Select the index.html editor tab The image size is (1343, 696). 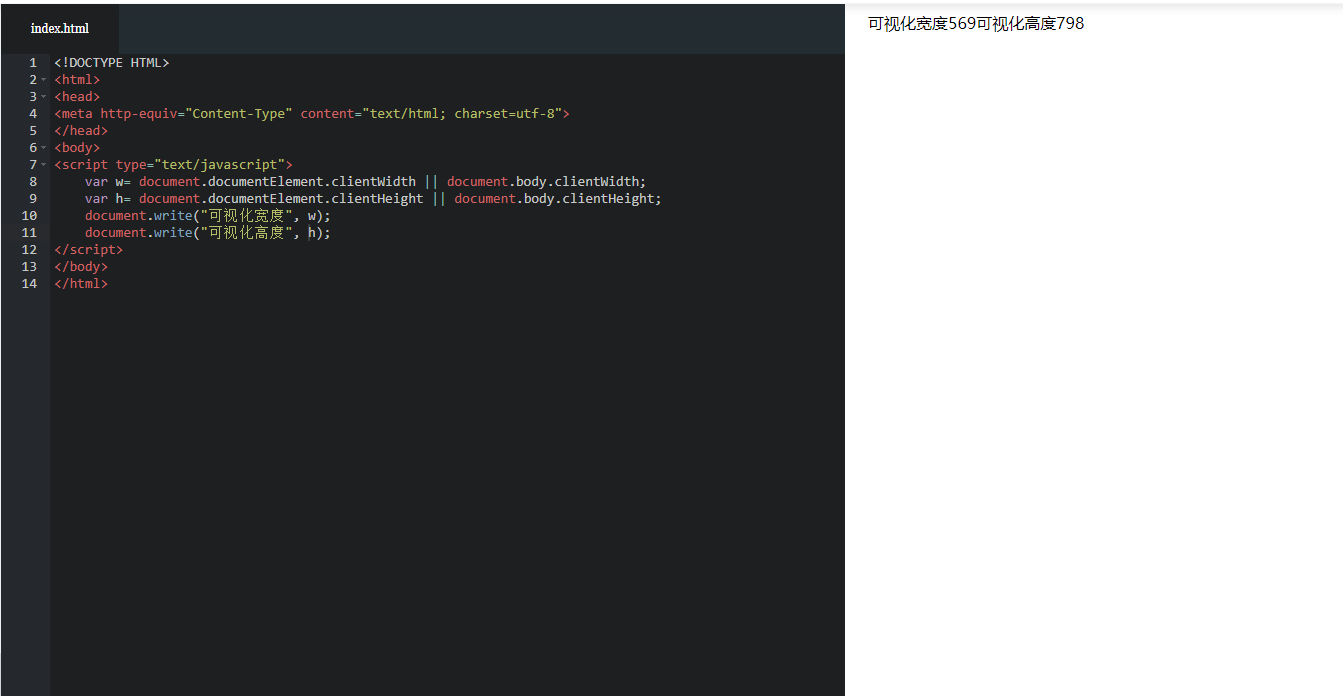tap(60, 28)
